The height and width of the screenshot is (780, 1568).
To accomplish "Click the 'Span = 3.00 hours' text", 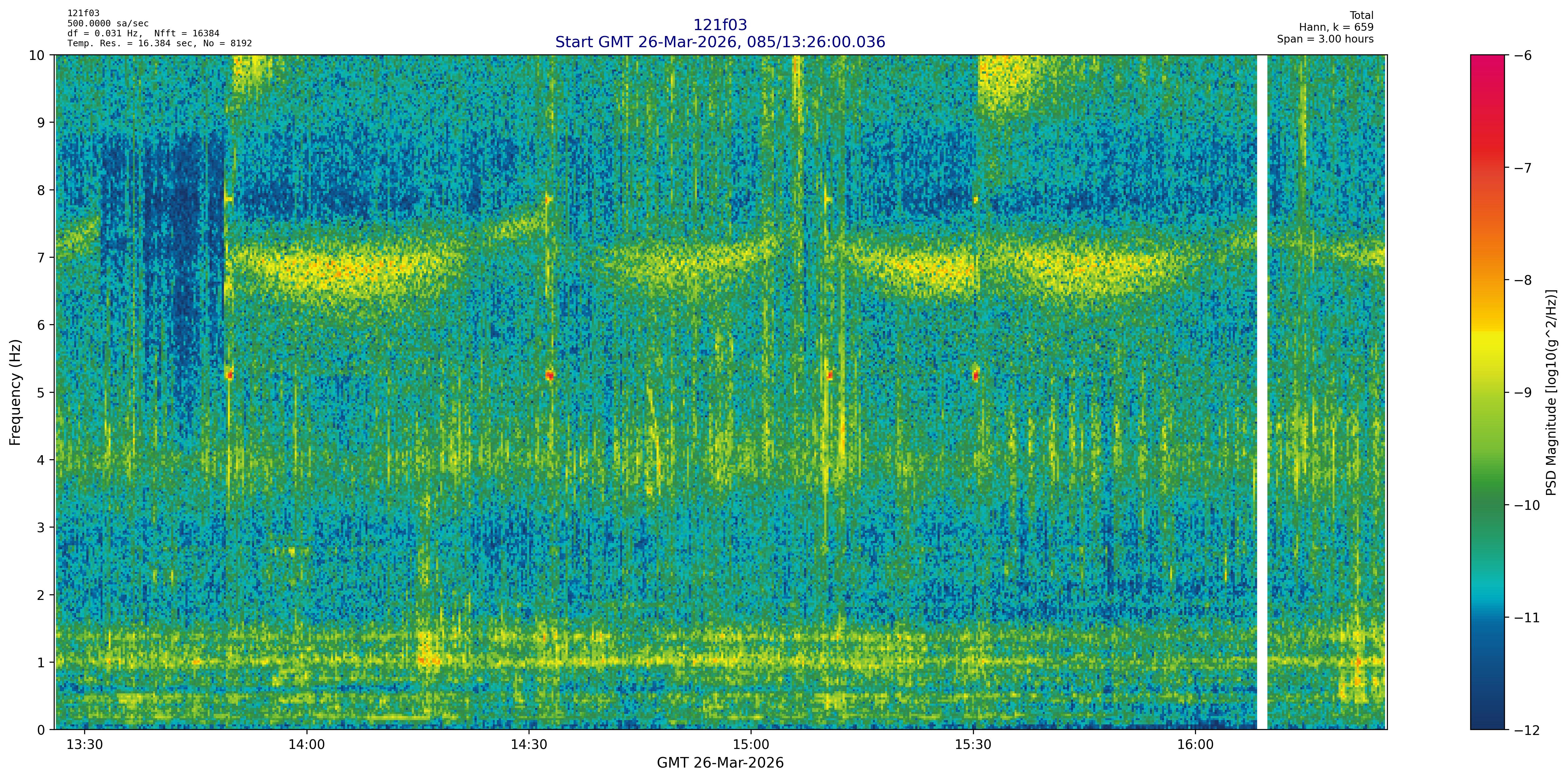I will 1325,39.
